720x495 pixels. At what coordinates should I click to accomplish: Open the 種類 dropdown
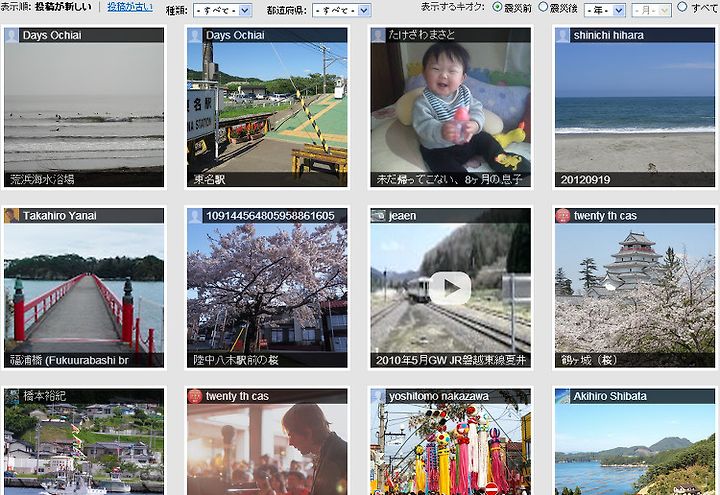(x=222, y=10)
